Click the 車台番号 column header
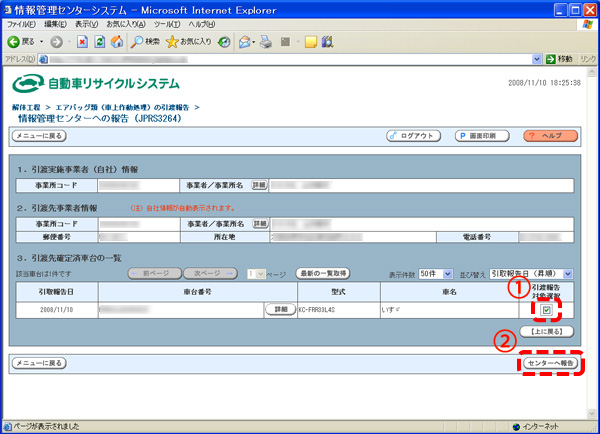Screen dimensions: 600x434 197,292
